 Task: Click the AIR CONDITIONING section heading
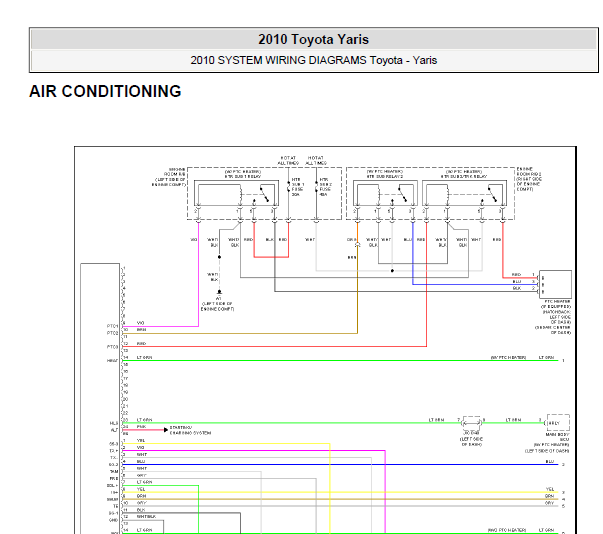(x=105, y=91)
